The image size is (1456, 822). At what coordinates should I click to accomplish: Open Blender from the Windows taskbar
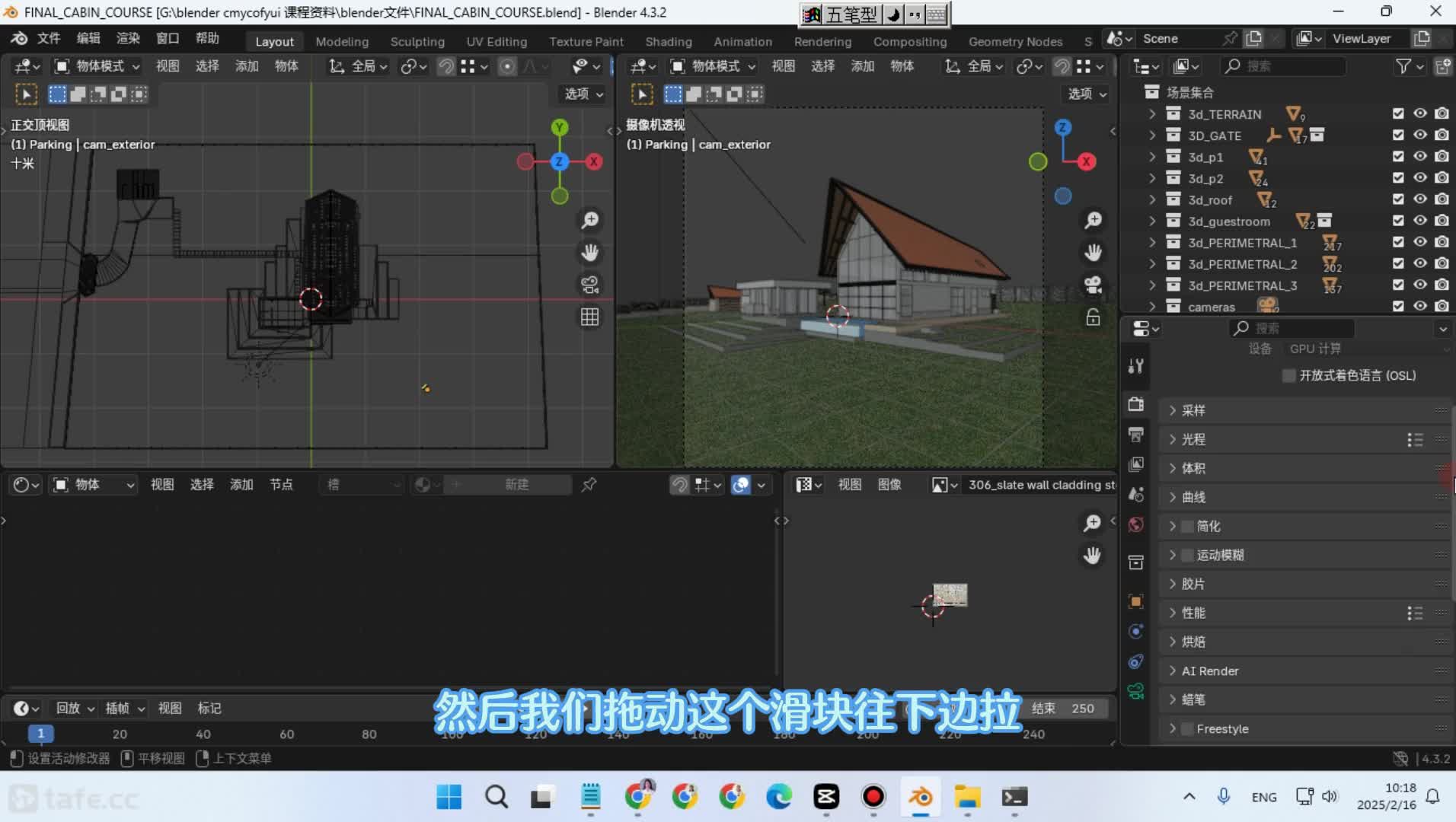(x=920, y=797)
